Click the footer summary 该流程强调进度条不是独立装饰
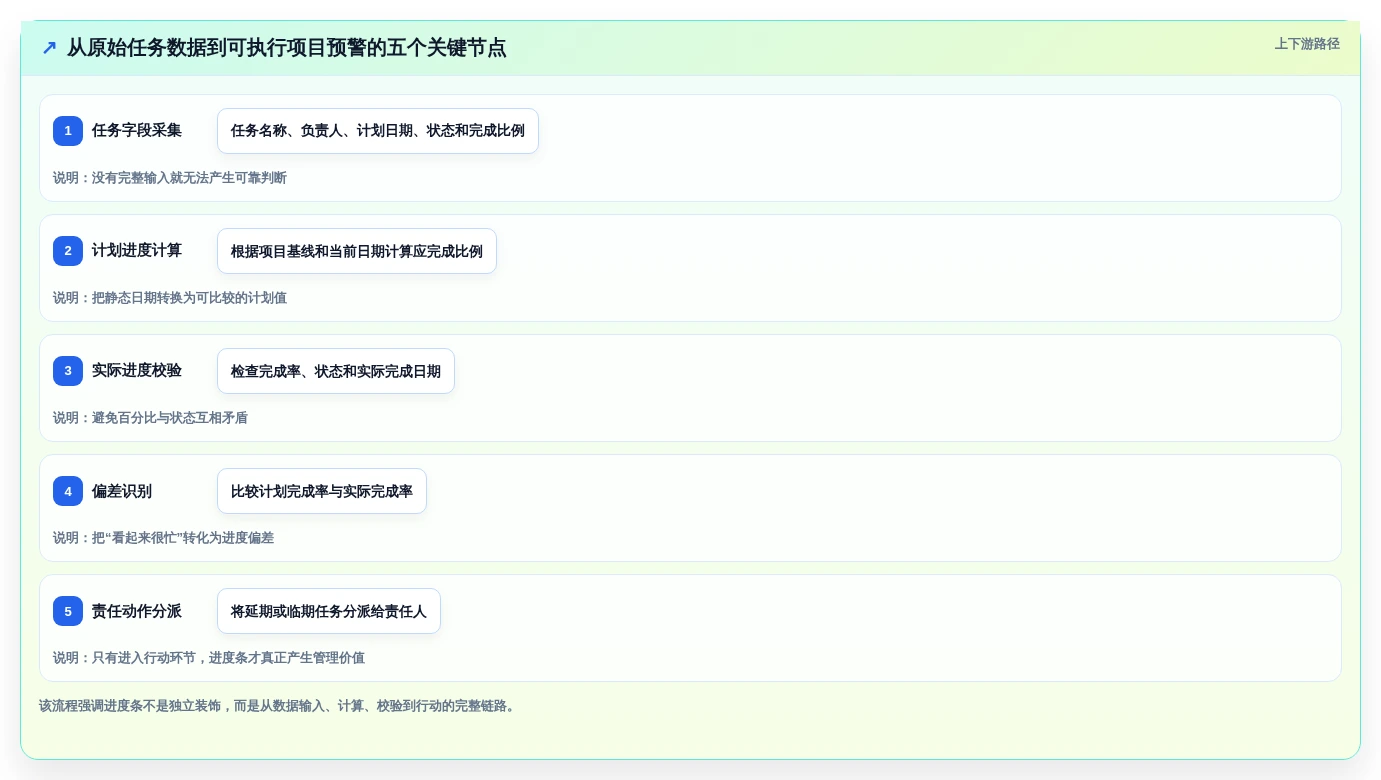 279,706
